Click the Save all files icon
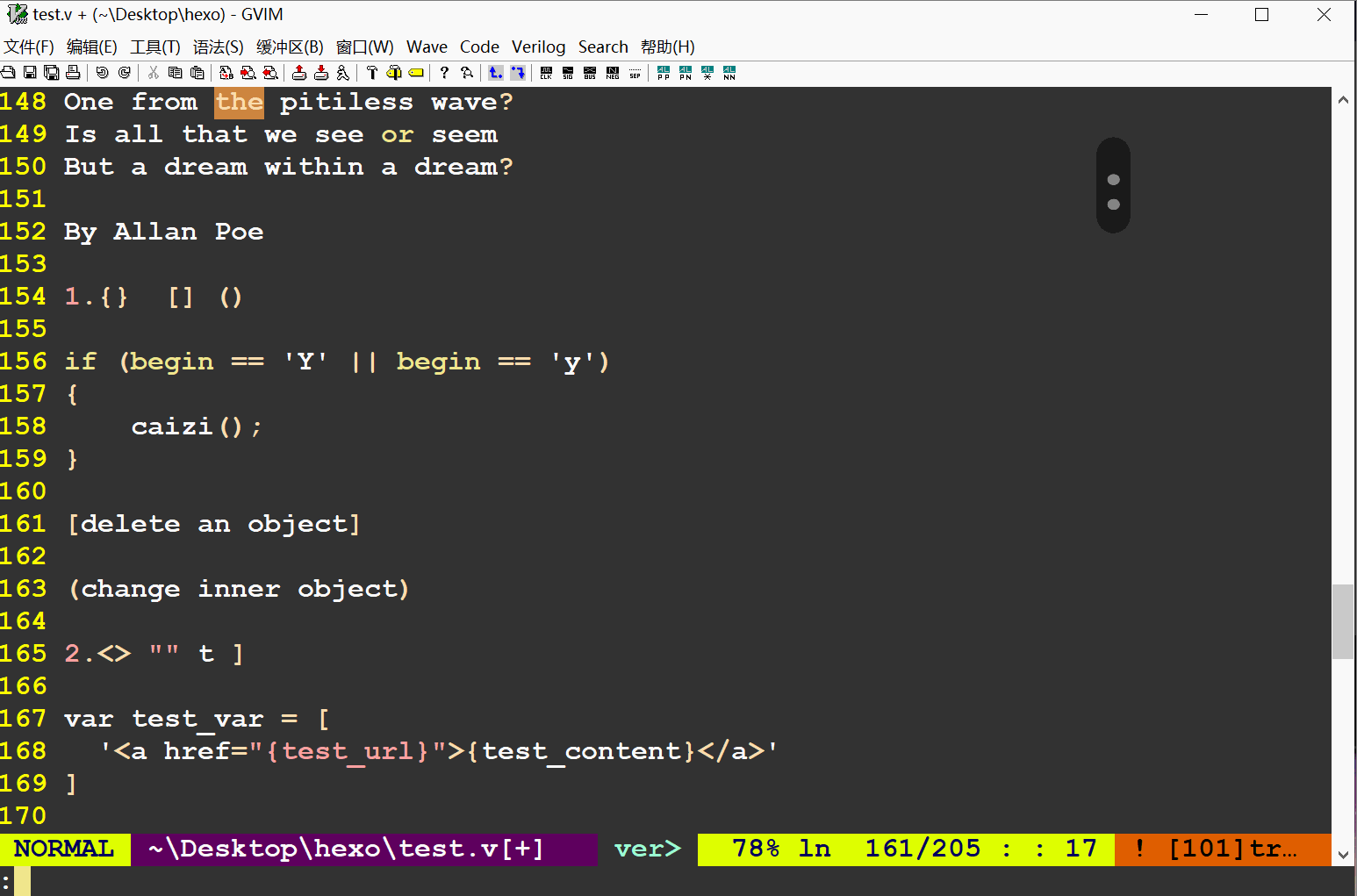1357x896 pixels. (51, 73)
